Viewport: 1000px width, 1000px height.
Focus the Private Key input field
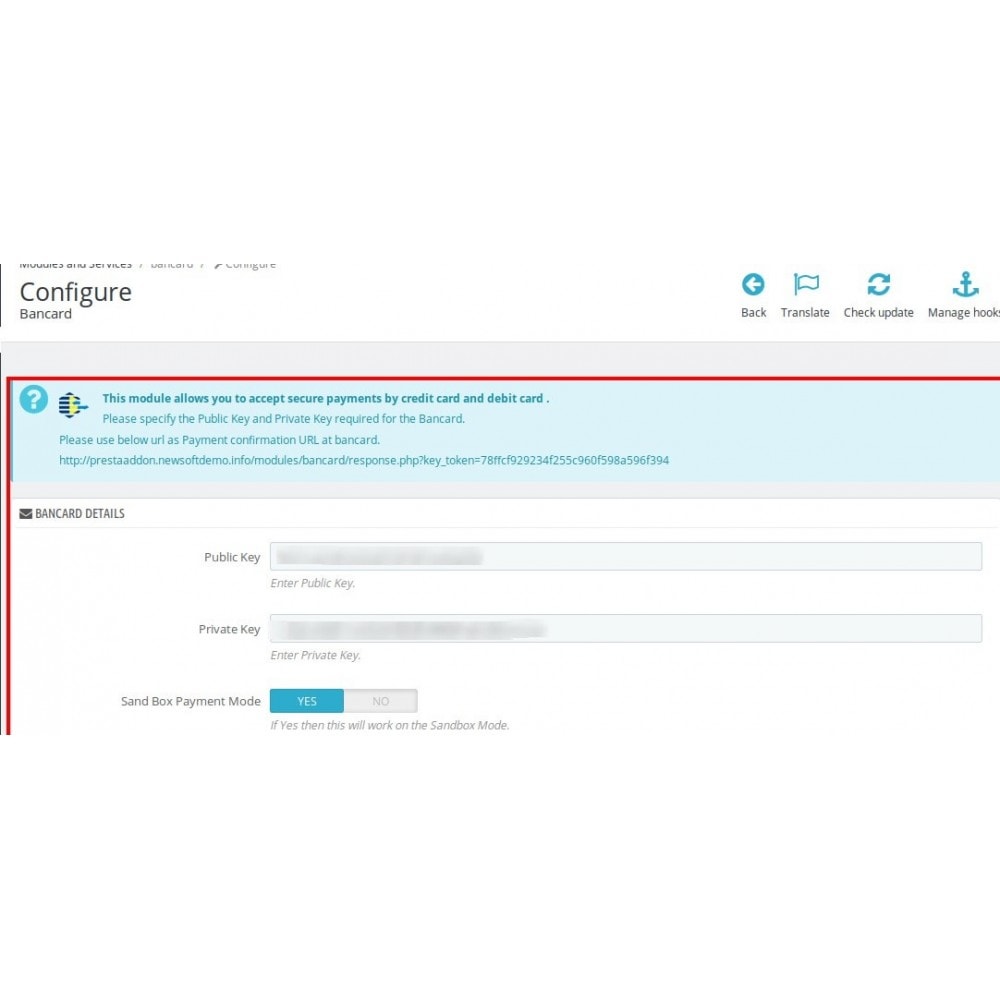point(626,629)
